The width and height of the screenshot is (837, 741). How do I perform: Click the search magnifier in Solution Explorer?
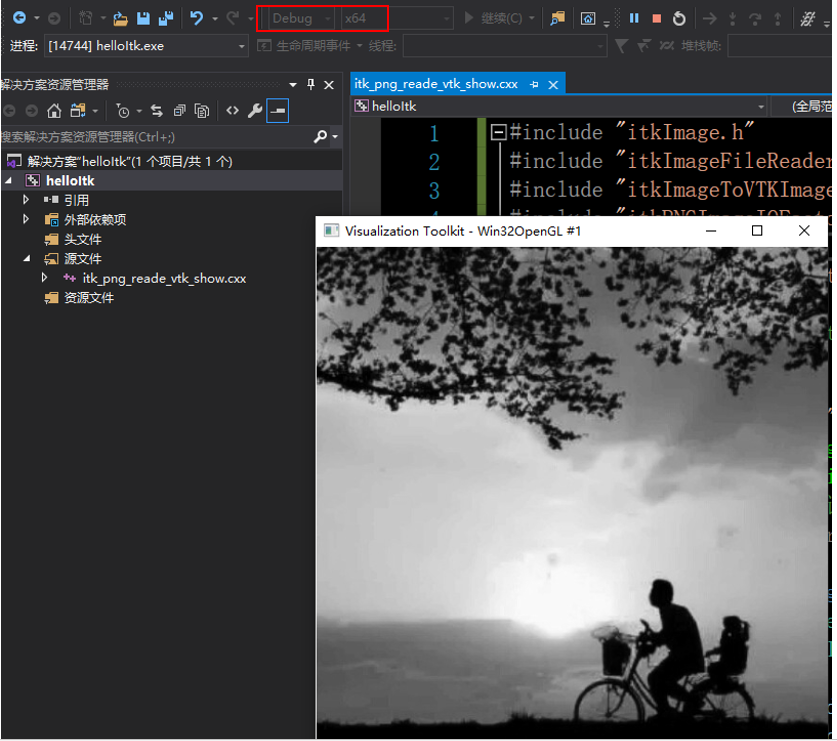320,137
